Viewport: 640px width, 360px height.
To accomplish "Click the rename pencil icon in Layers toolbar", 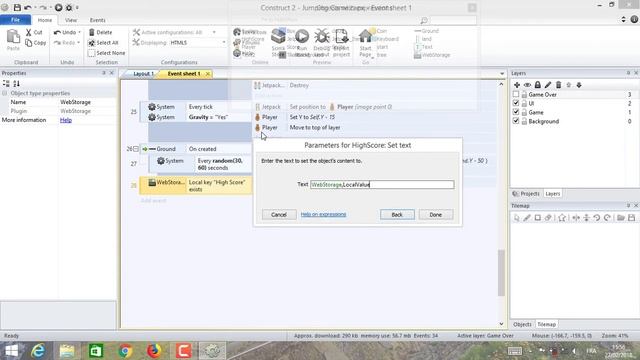I will pos(548,85).
